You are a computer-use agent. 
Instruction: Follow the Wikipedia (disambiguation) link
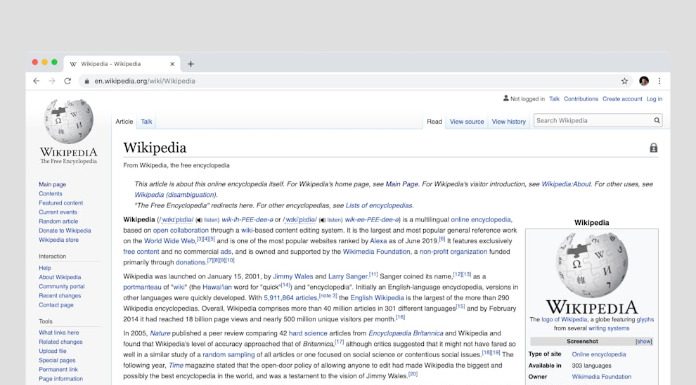pyautogui.click(x=176, y=194)
